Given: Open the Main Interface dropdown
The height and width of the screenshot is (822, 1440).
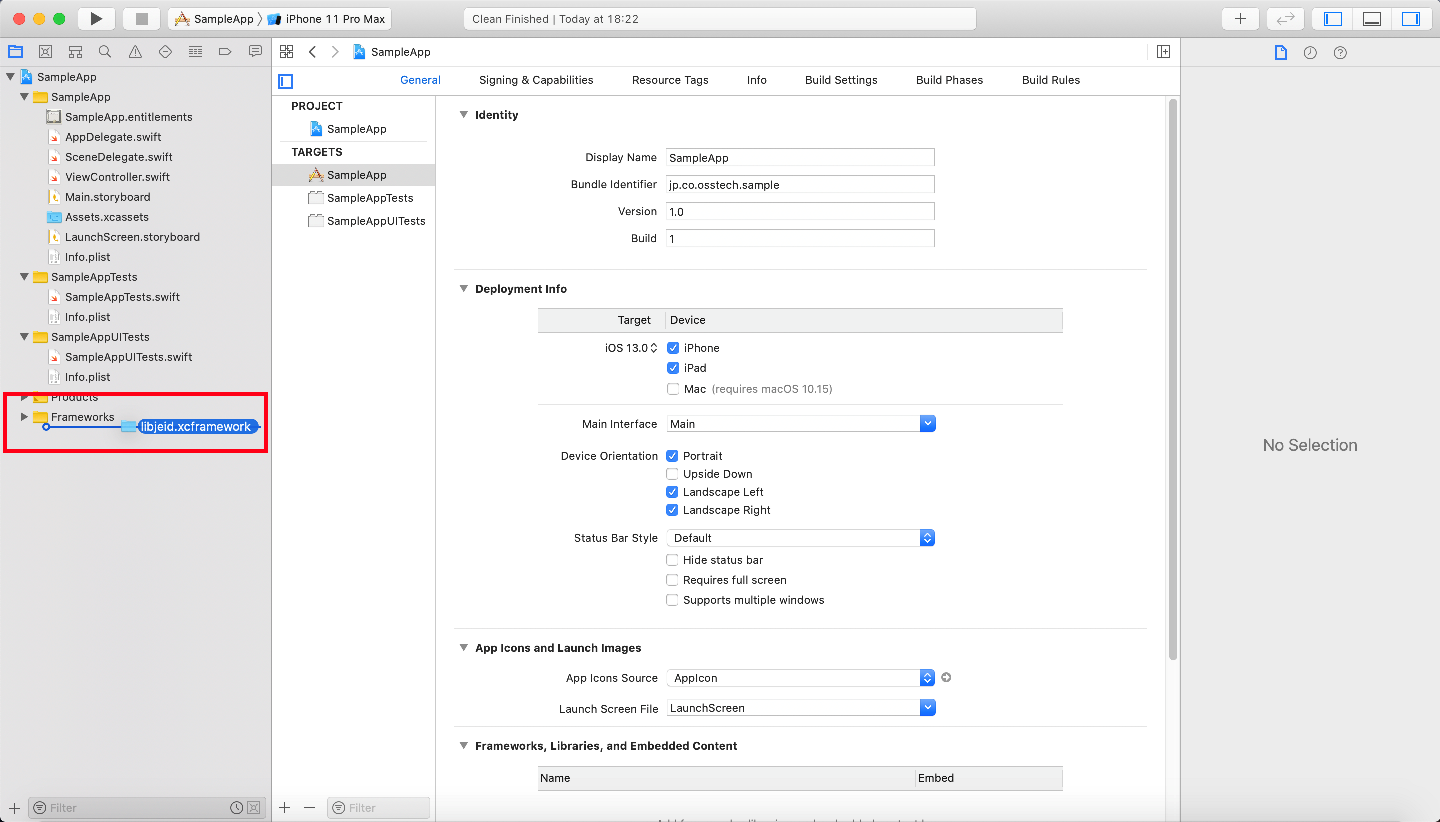Looking at the screenshot, I should point(801,424).
